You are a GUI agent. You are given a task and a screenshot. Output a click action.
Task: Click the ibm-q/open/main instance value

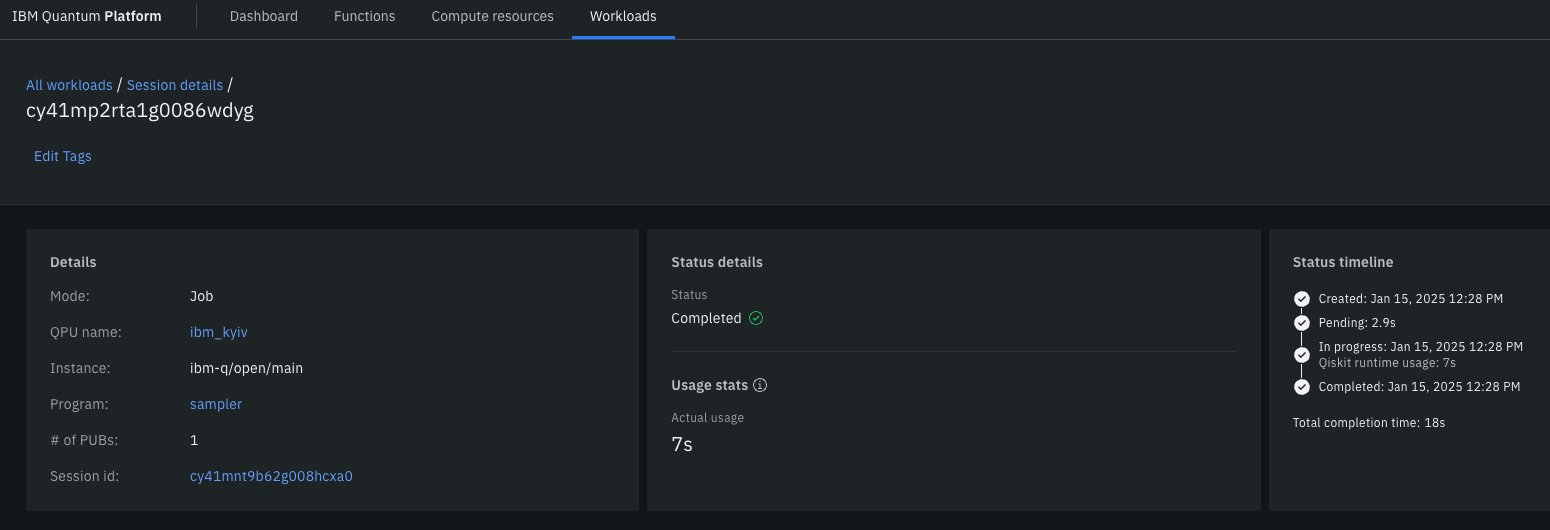(246, 368)
